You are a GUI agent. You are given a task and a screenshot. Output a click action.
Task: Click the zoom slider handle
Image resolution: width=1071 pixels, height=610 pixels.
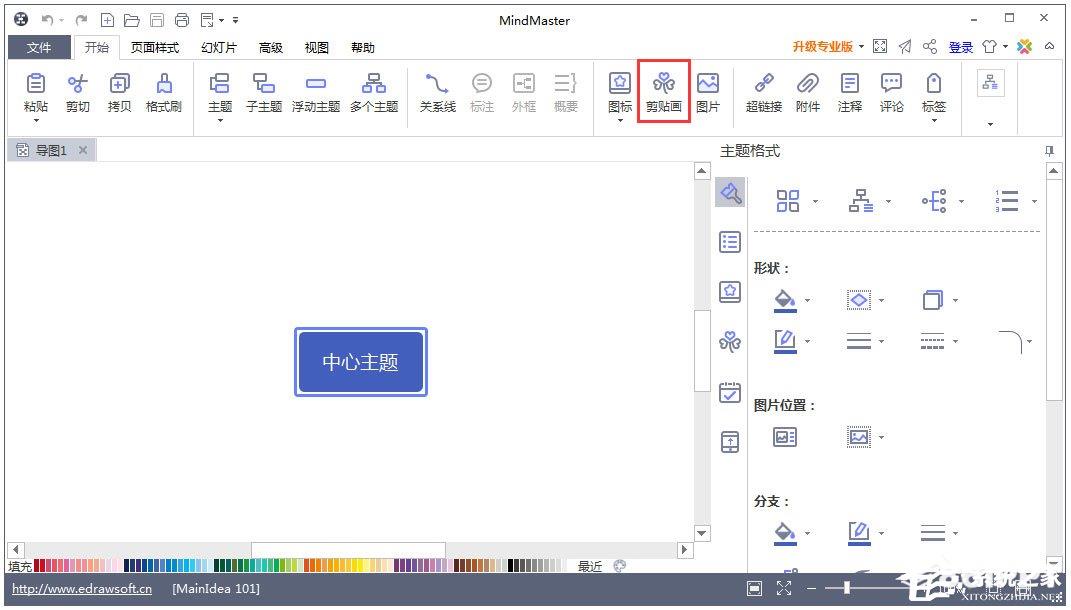pyautogui.click(x=847, y=587)
